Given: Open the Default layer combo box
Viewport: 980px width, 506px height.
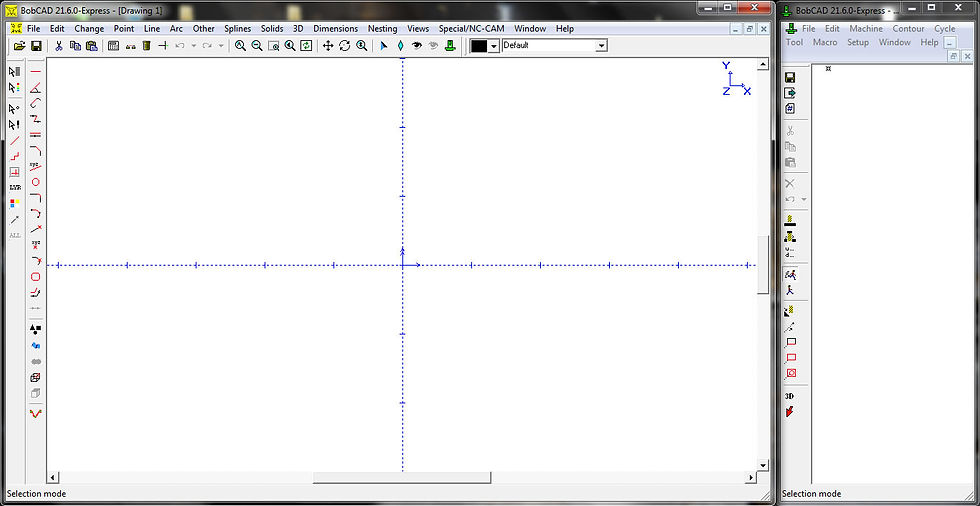Looking at the screenshot, I should 554,46.
